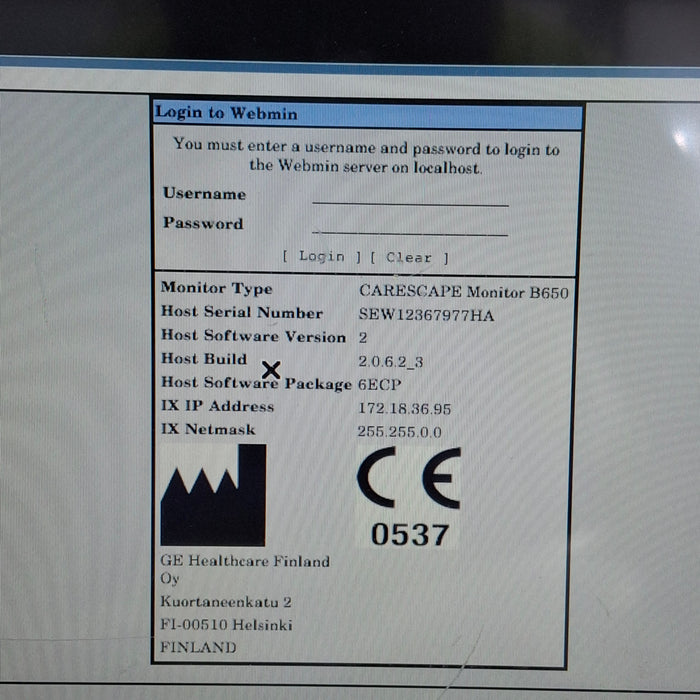Screen dimensions: 700x700
Task: Click the 'Monitor Type' label
Action: coord(217,288)
